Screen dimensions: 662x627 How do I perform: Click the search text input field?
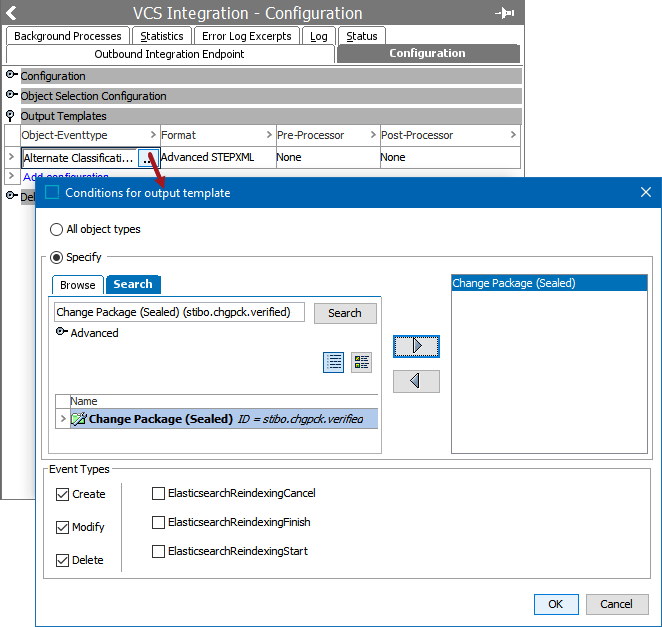tap(179, 313)
